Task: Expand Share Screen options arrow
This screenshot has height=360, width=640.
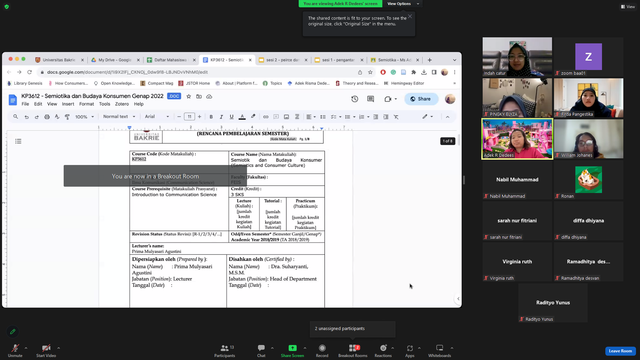Action: point(305,348)
